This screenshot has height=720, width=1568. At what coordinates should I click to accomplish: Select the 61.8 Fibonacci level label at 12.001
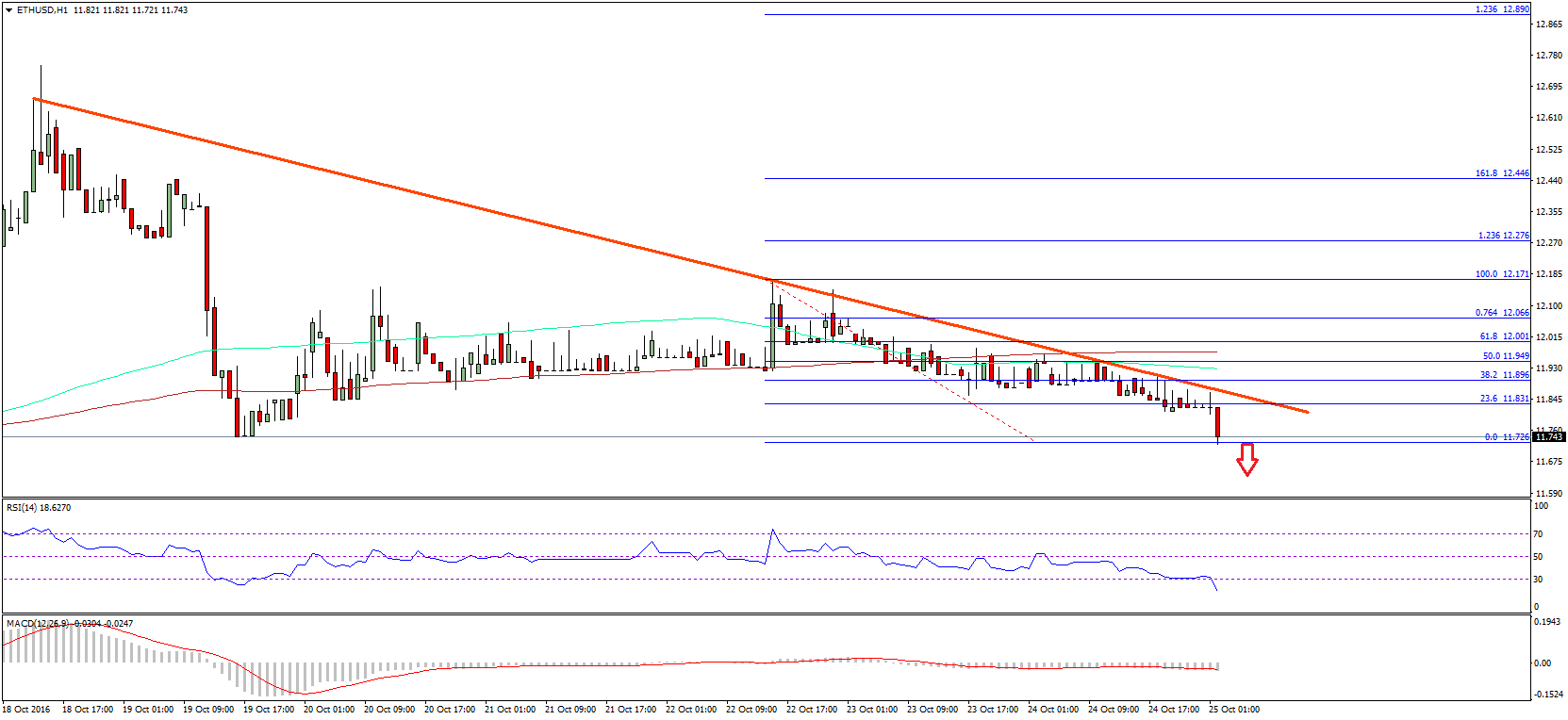coord(1504,336)
